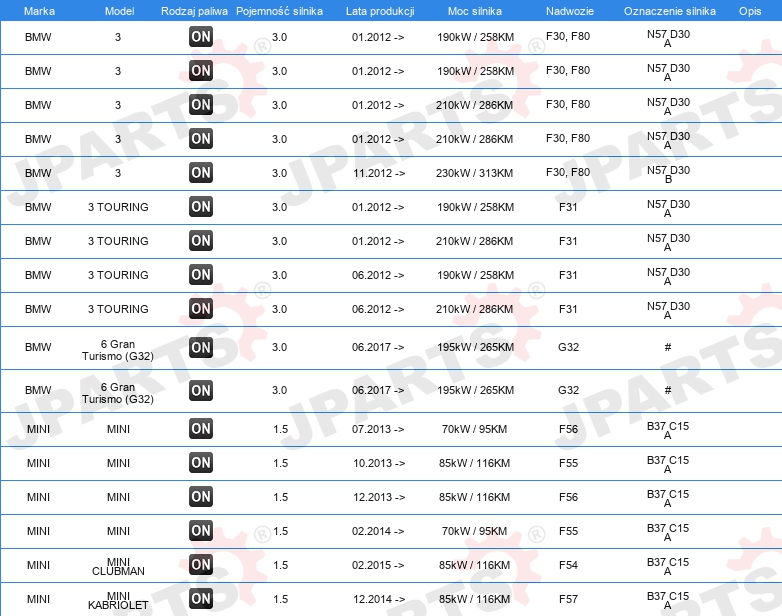Select 85kW / 116KM cell in 10.2013 row
Image resolution: width=782 pixels, height=616 pixels.
(x=474, y=463)
